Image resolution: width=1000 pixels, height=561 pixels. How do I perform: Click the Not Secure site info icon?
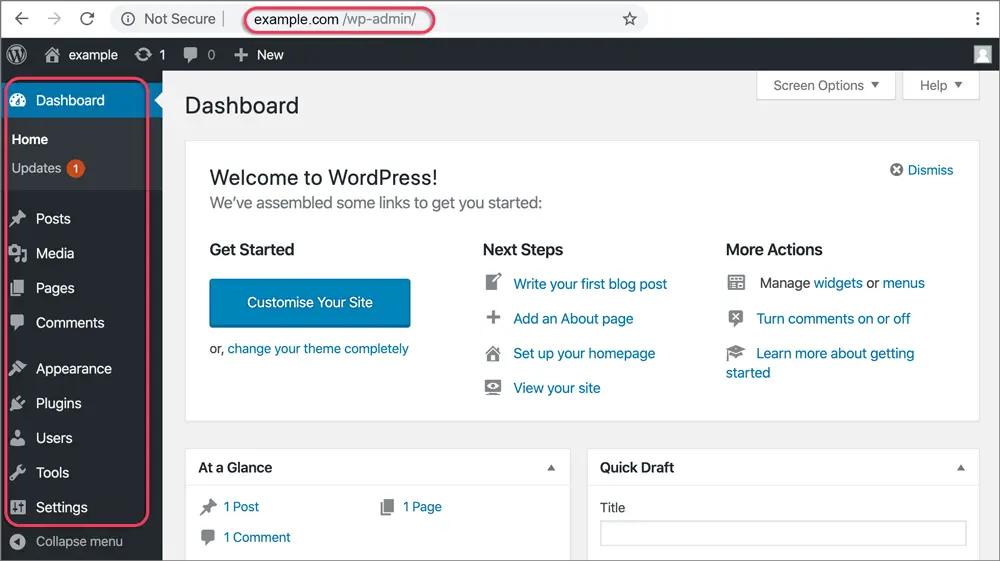[128, 19]
